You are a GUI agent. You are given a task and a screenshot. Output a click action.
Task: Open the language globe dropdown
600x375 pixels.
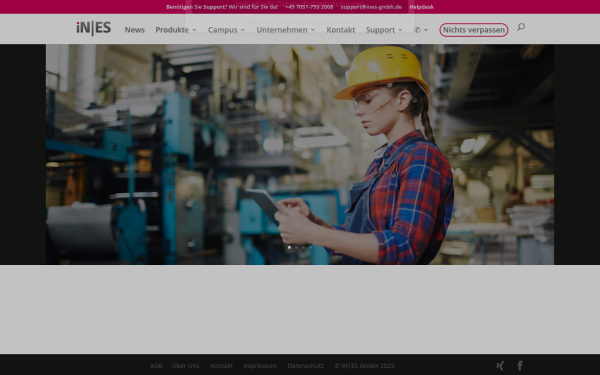click(421, 30)
